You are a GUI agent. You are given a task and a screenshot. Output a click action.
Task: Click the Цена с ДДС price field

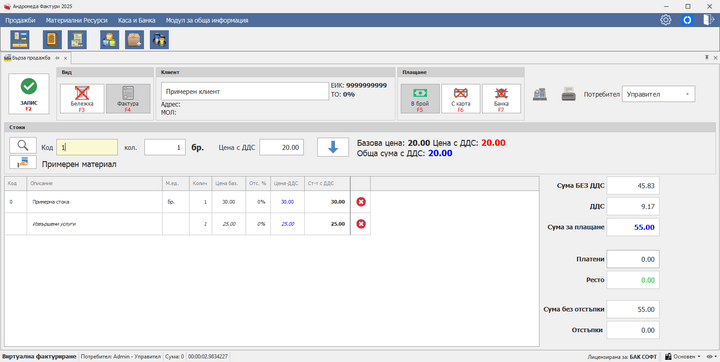281,147
